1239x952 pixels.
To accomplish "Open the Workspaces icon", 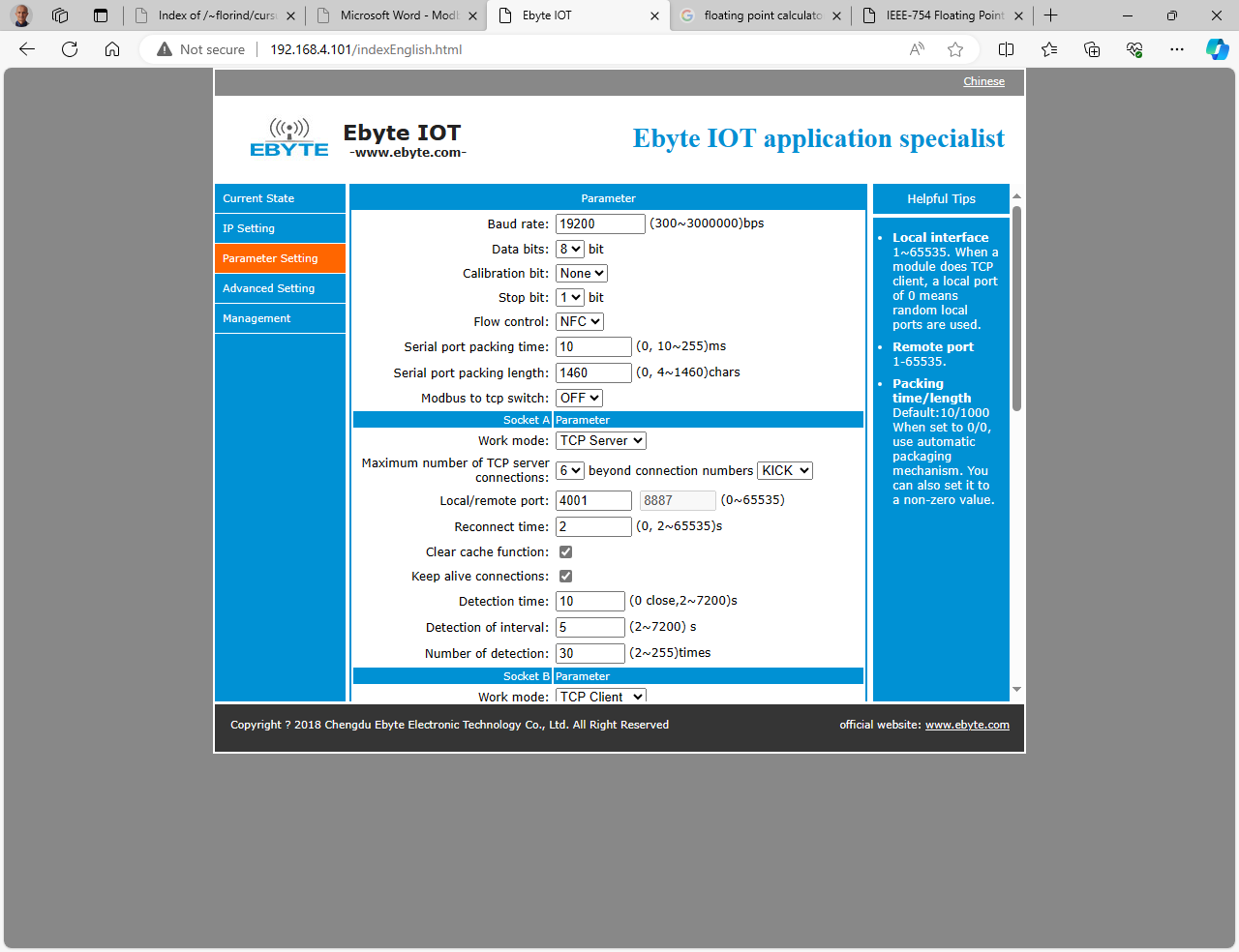I will [x=60, y=15].
